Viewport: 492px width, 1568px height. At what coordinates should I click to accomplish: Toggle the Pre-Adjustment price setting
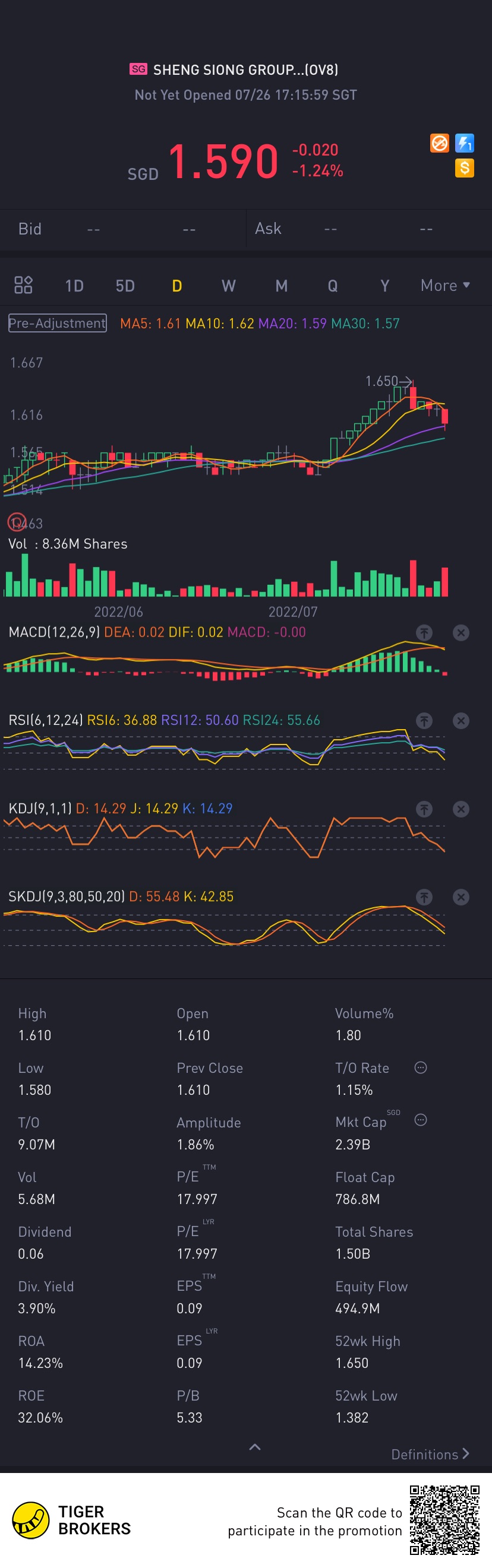pyautogui.click(x=57, y=323)
